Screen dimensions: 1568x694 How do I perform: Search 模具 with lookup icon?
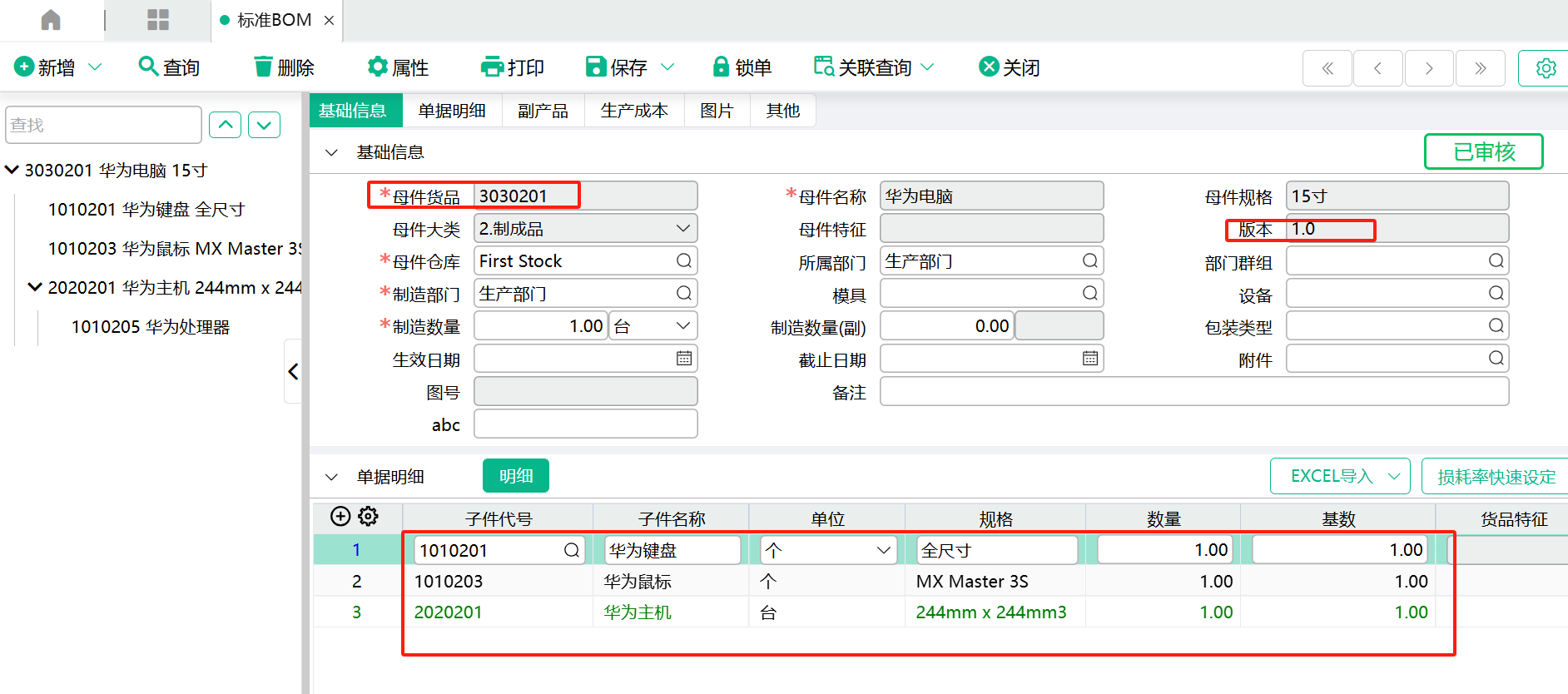coord(1090,293)
